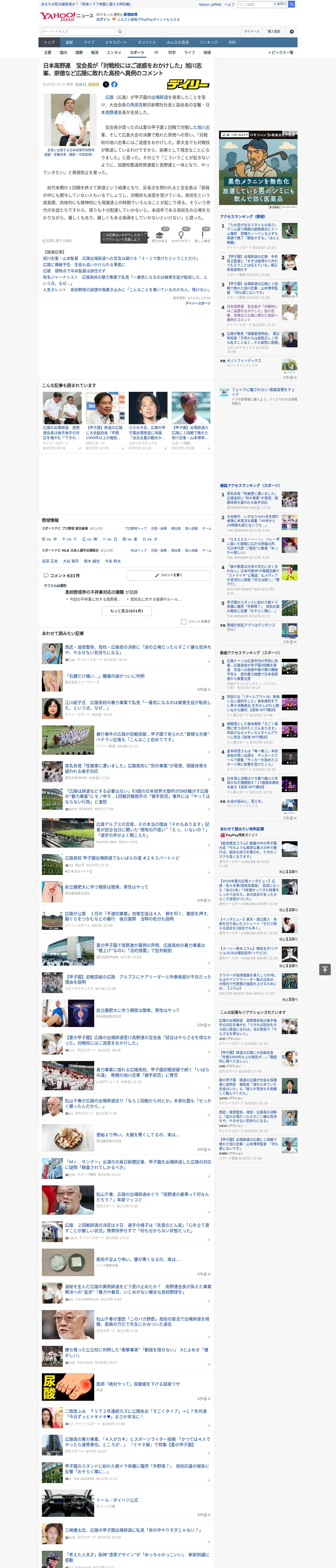Click the わかりやすい lightbulb reaction
Screen dimensions: 336x1568
tap(181, 235)
